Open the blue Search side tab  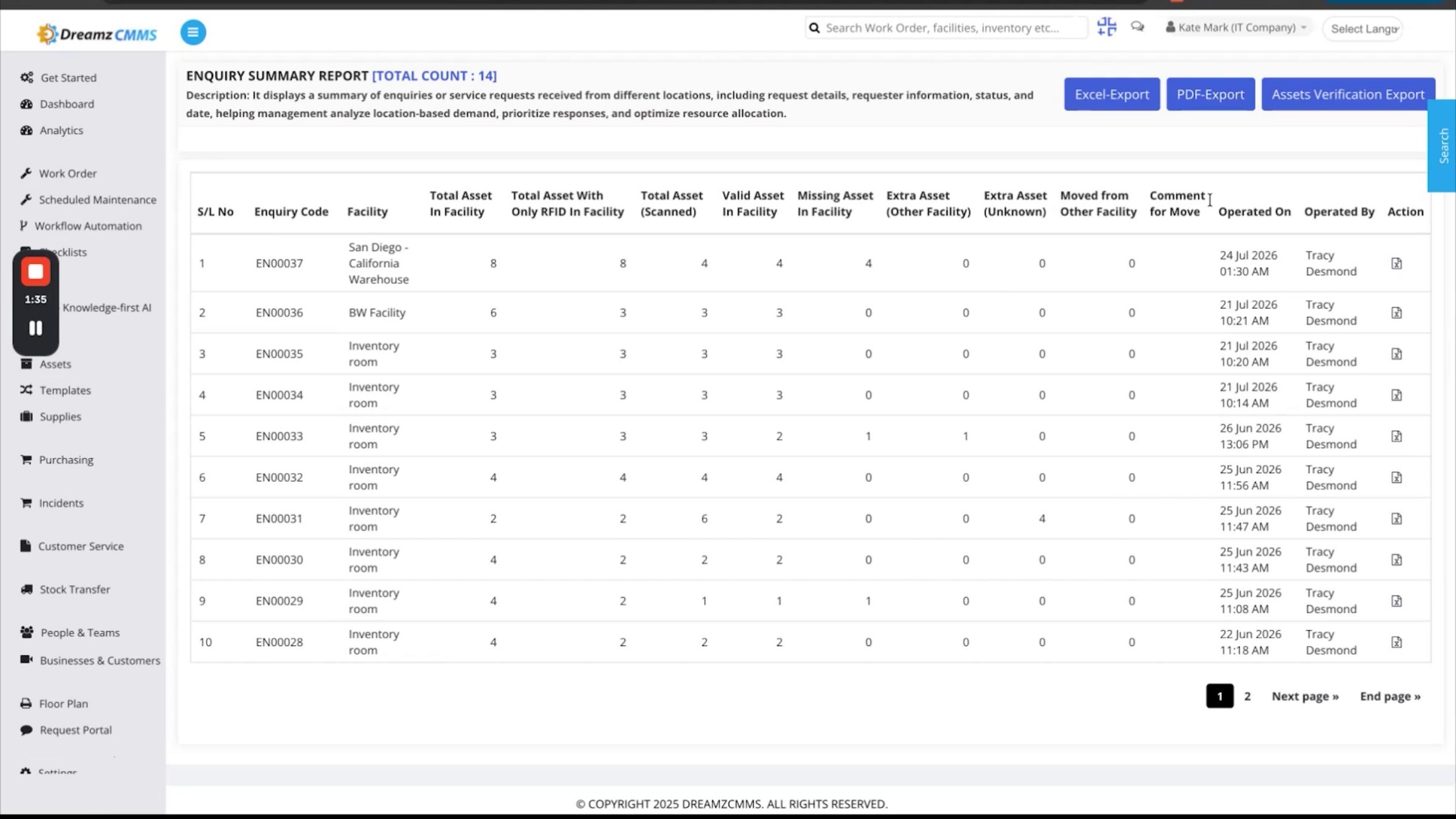pyautogui.click(x=1443, y=146)
